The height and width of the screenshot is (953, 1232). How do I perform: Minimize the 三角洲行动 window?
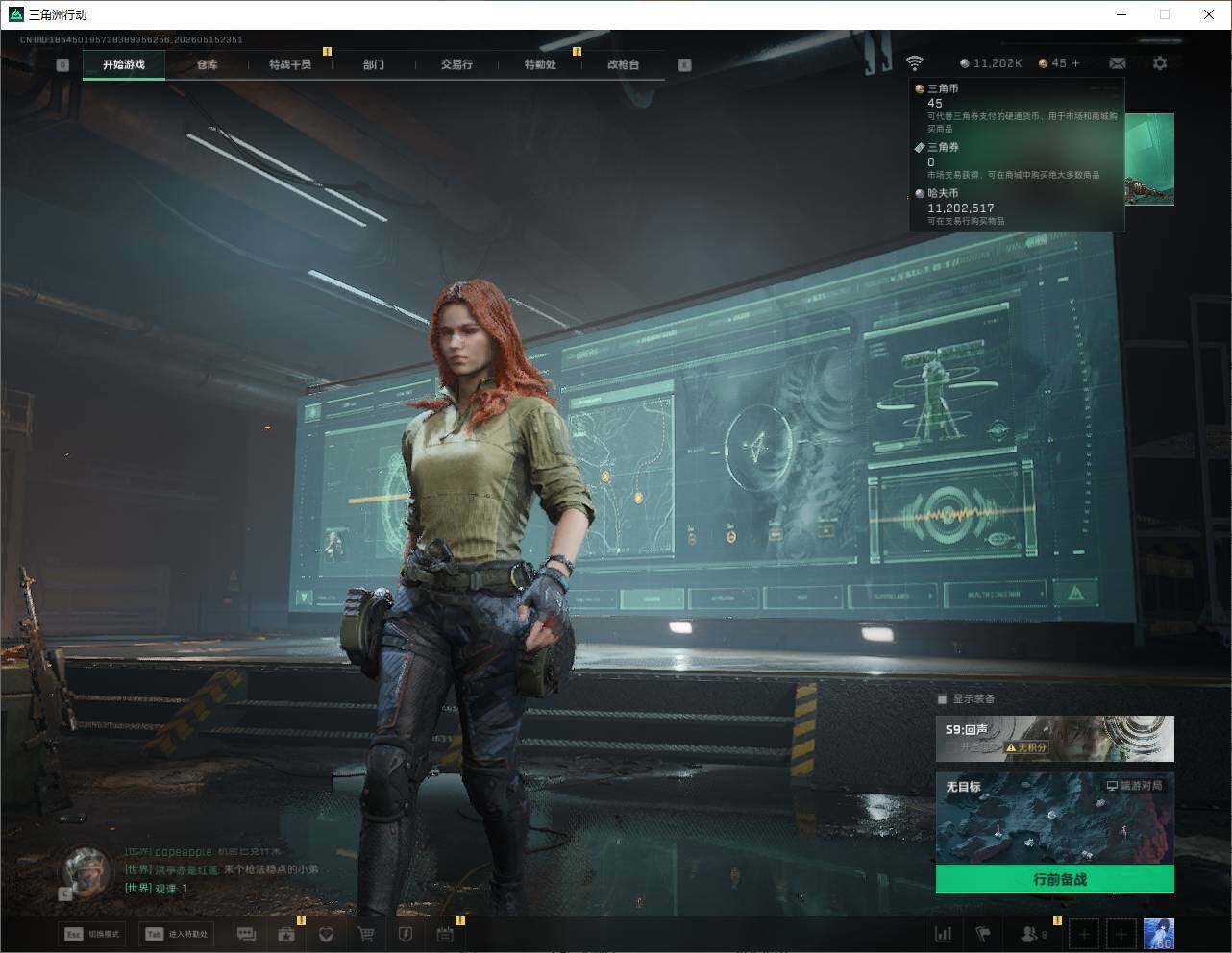pos(1121,14)
